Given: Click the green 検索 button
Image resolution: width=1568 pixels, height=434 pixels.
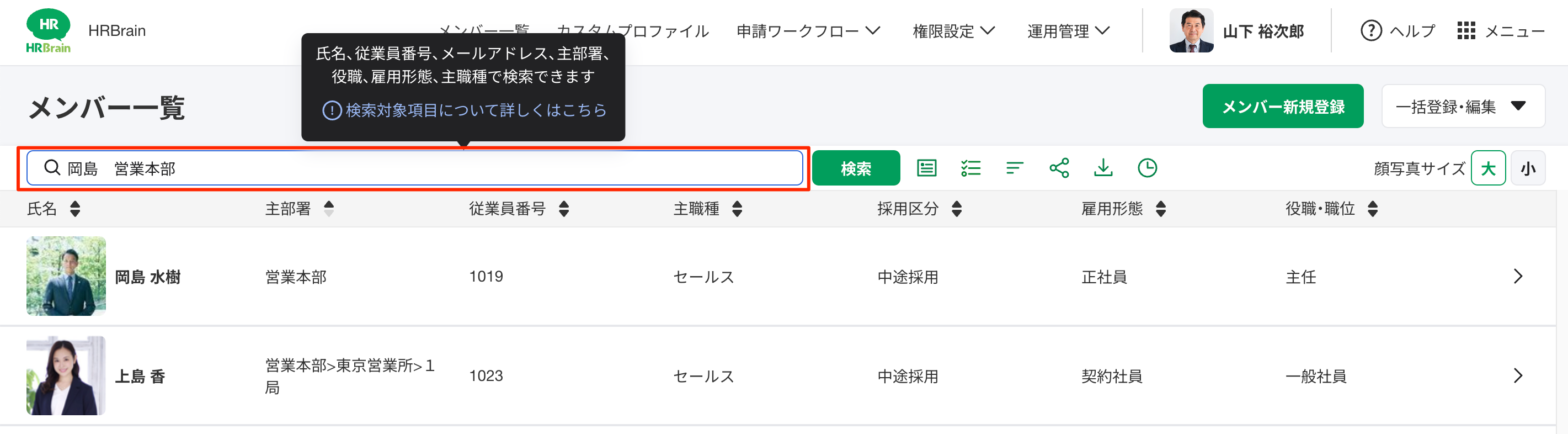Looking at the screenshot, I should point(855,168).
